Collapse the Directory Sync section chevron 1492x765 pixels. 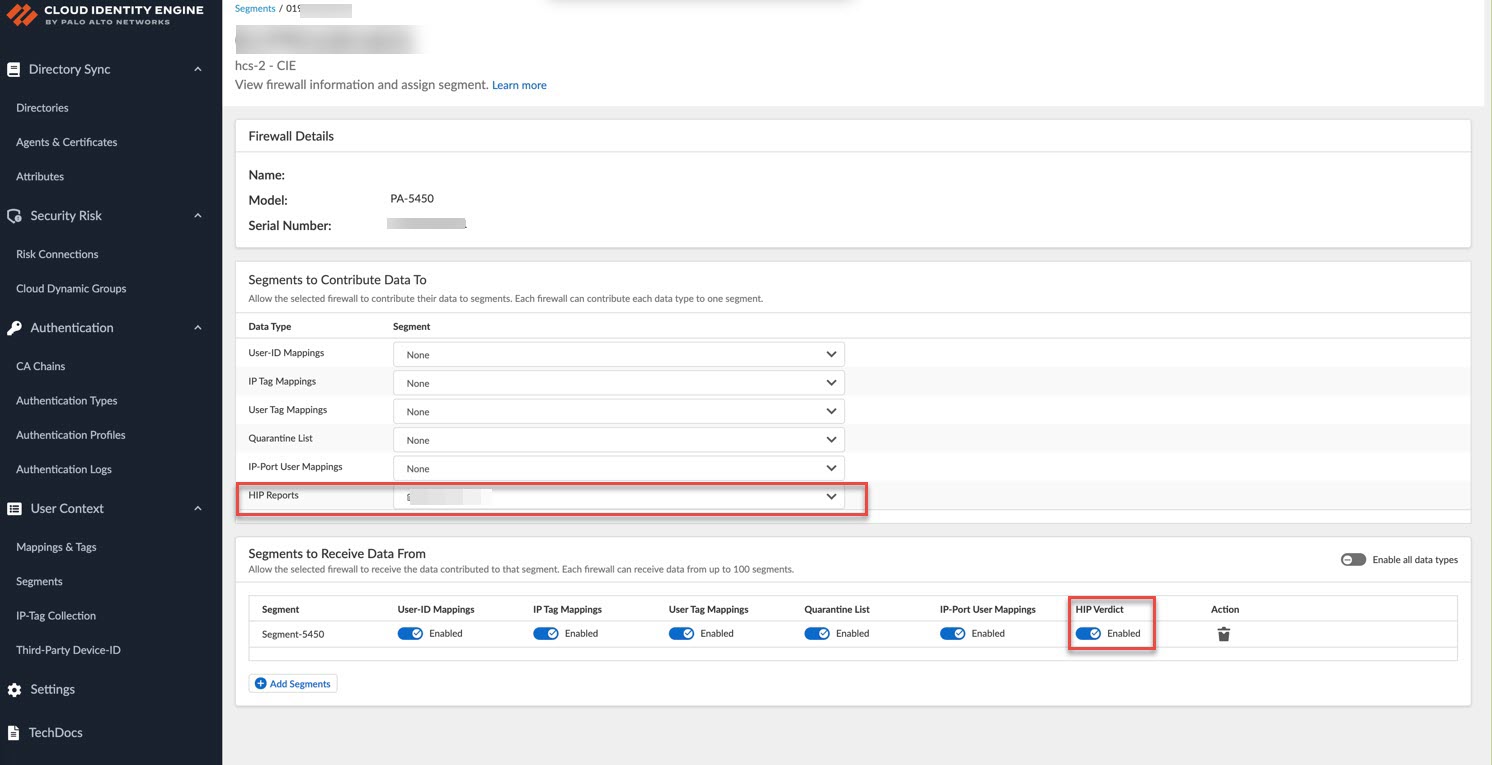point(198,70)
